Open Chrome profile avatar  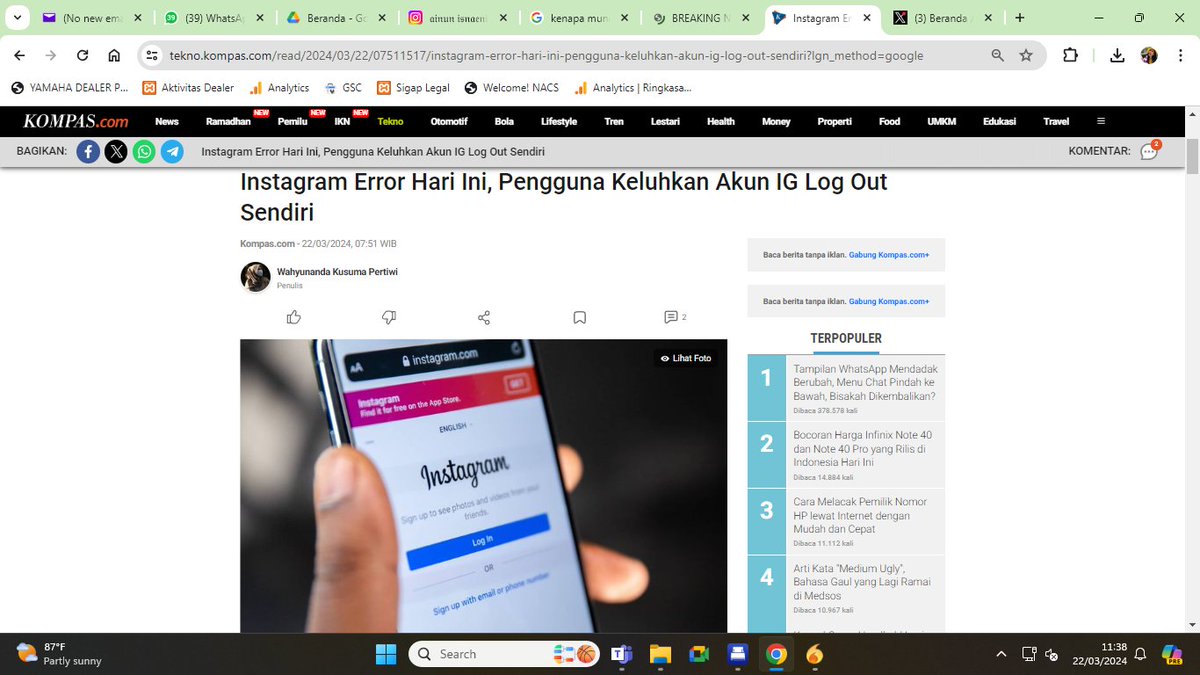click(1149, 56)
